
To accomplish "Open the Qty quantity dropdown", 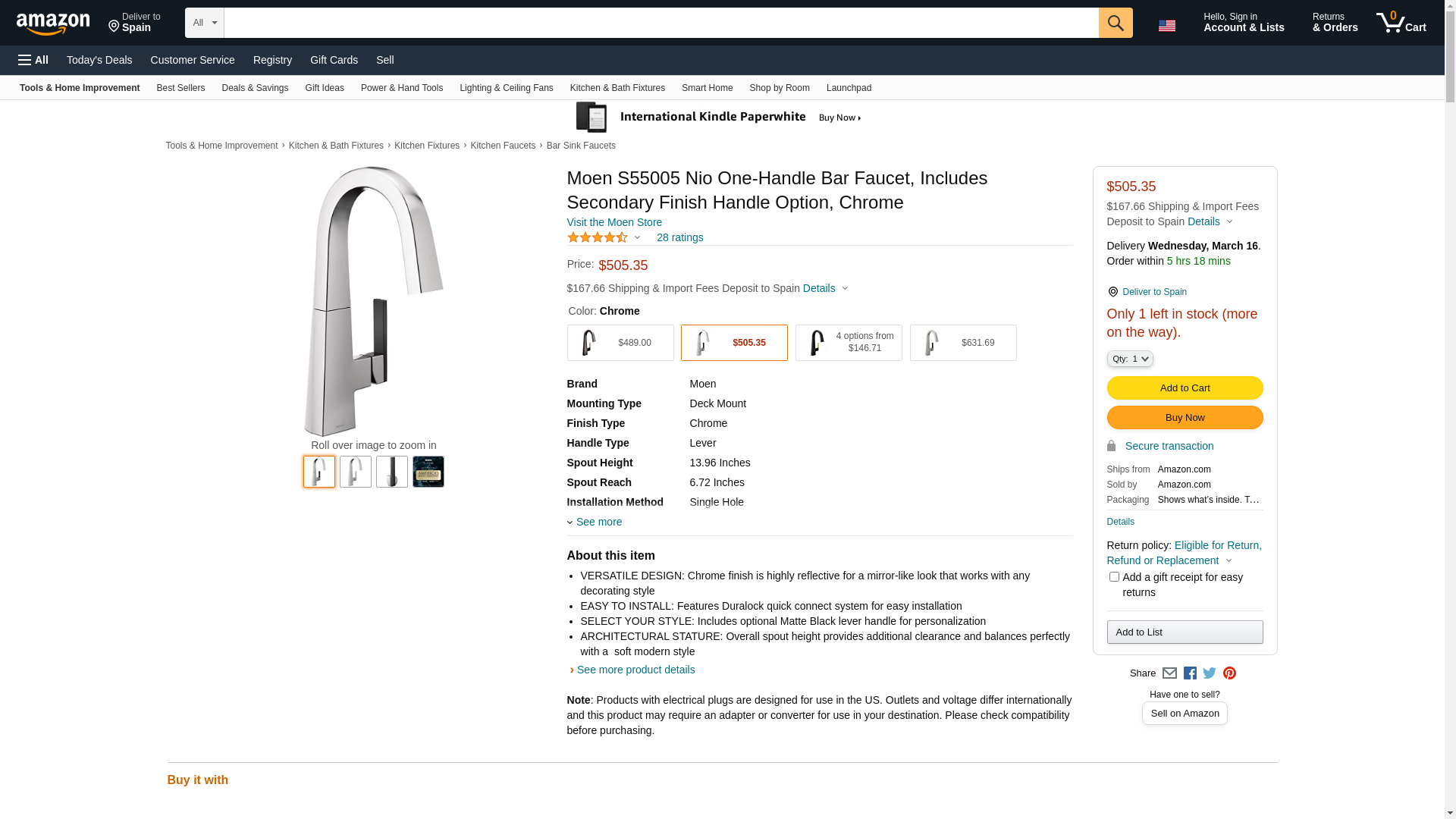I will pos(1129,359).
